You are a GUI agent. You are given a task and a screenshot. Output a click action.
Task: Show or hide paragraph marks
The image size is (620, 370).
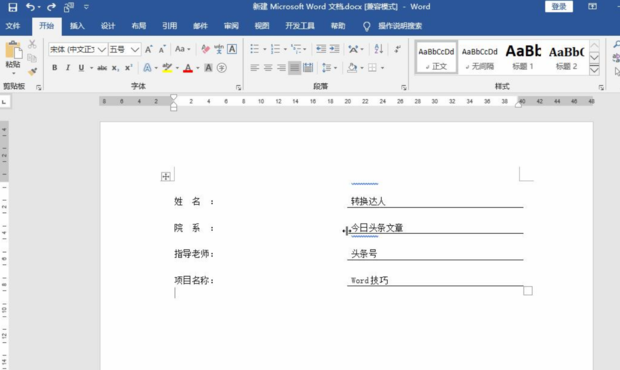(x=398, y=49)
